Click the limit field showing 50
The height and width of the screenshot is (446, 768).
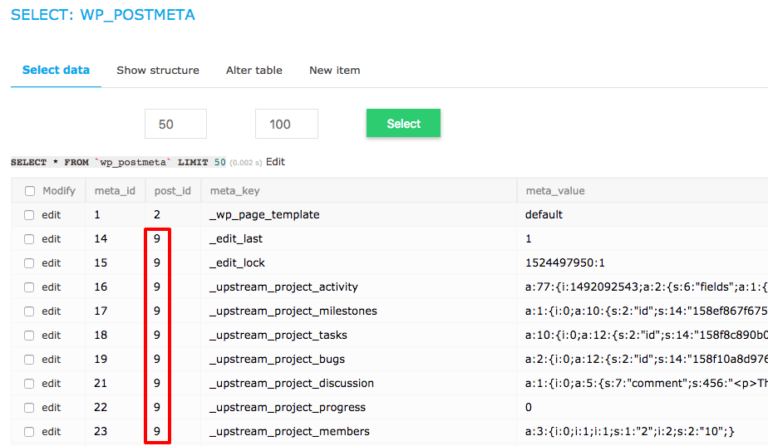[175, 124]
